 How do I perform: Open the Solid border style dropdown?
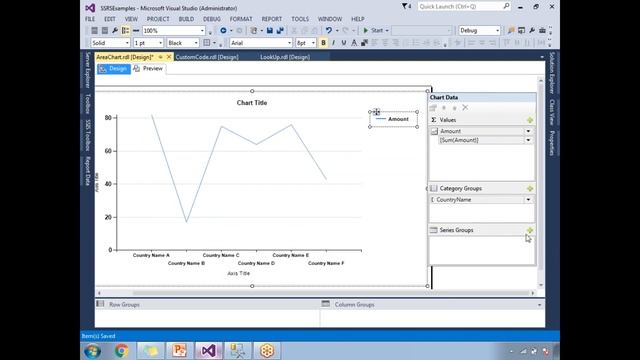(x=127, y=43)
